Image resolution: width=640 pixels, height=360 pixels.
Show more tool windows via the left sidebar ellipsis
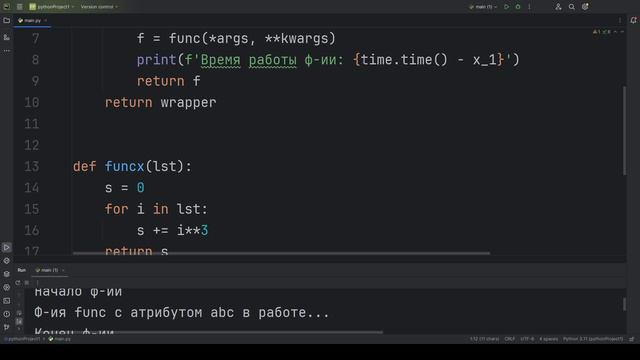click(7, 51)
